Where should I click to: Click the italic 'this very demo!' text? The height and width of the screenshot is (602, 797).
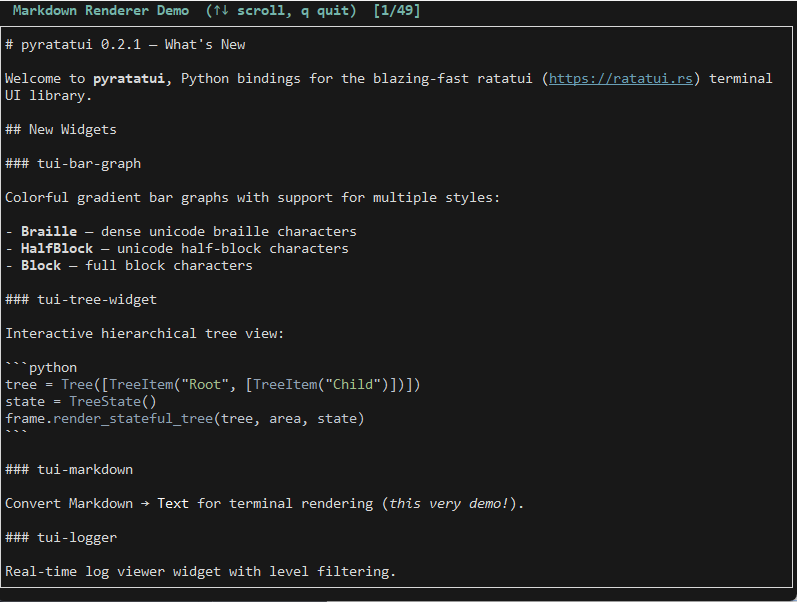click(x=449, y=504)
